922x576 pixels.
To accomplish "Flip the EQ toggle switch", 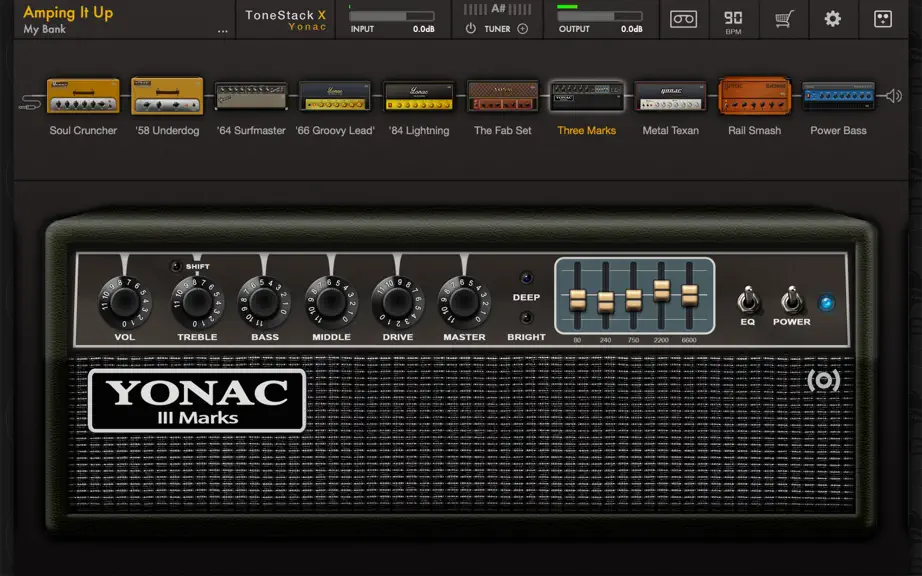I will tap(748, 299).
